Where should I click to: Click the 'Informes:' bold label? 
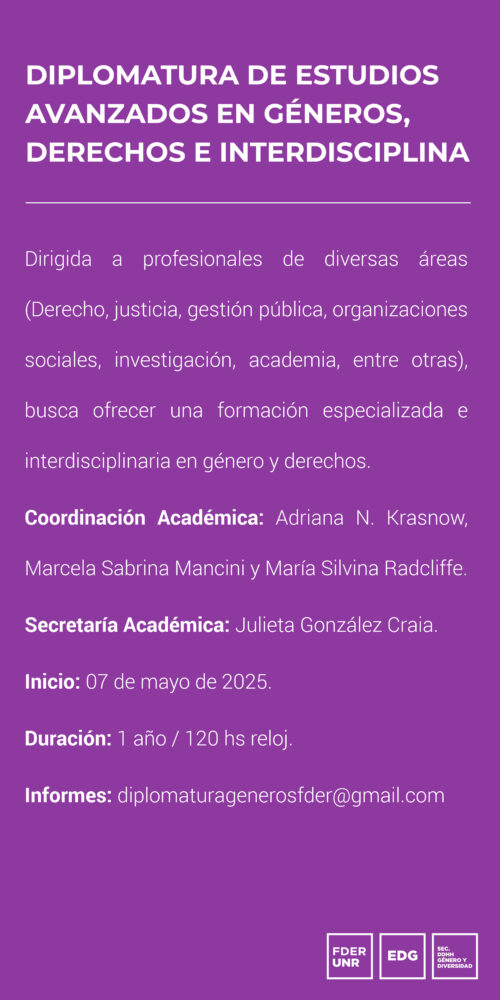[69, 796]
